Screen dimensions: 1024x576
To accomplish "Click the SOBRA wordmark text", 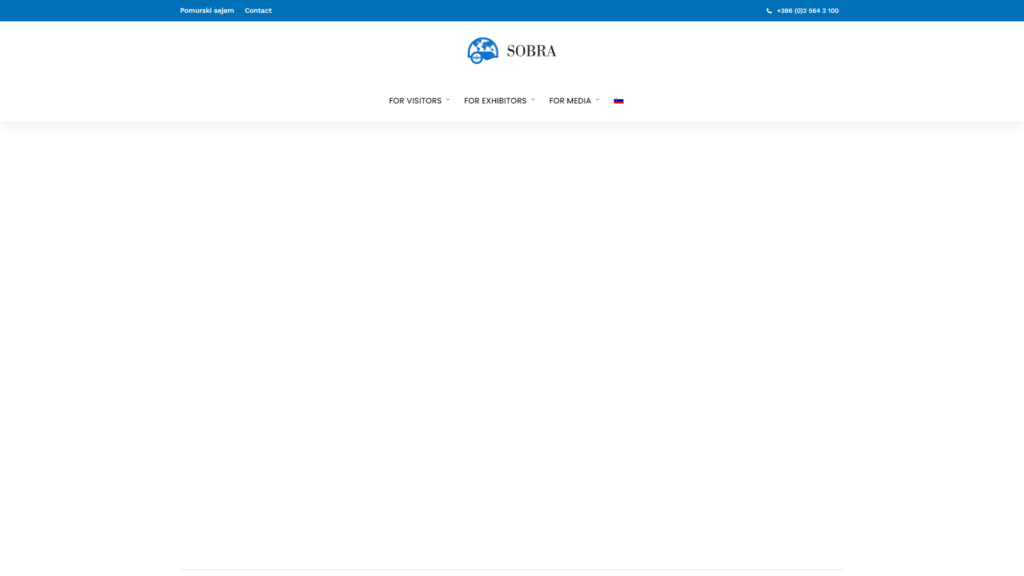I will (x=531, y=51).
